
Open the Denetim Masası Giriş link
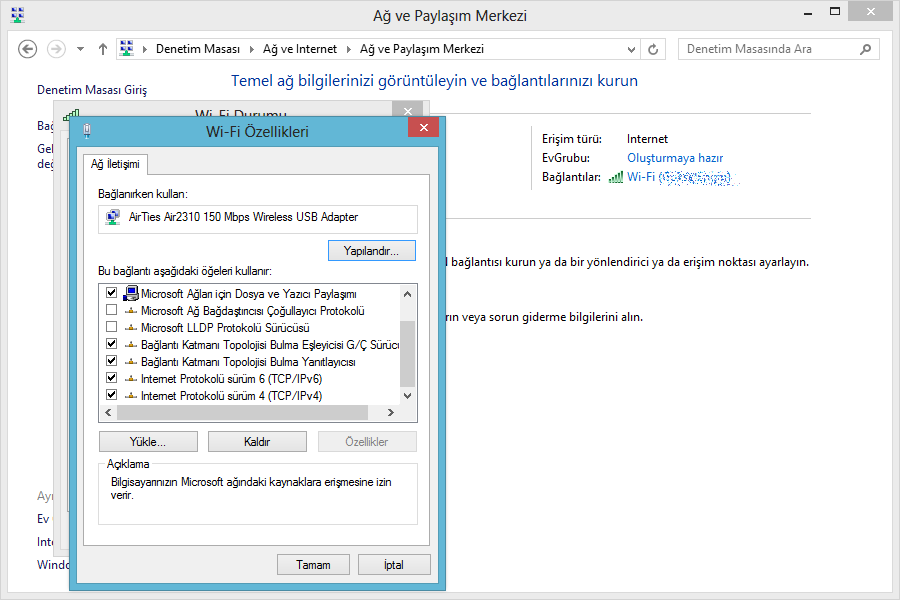point(92,90)
